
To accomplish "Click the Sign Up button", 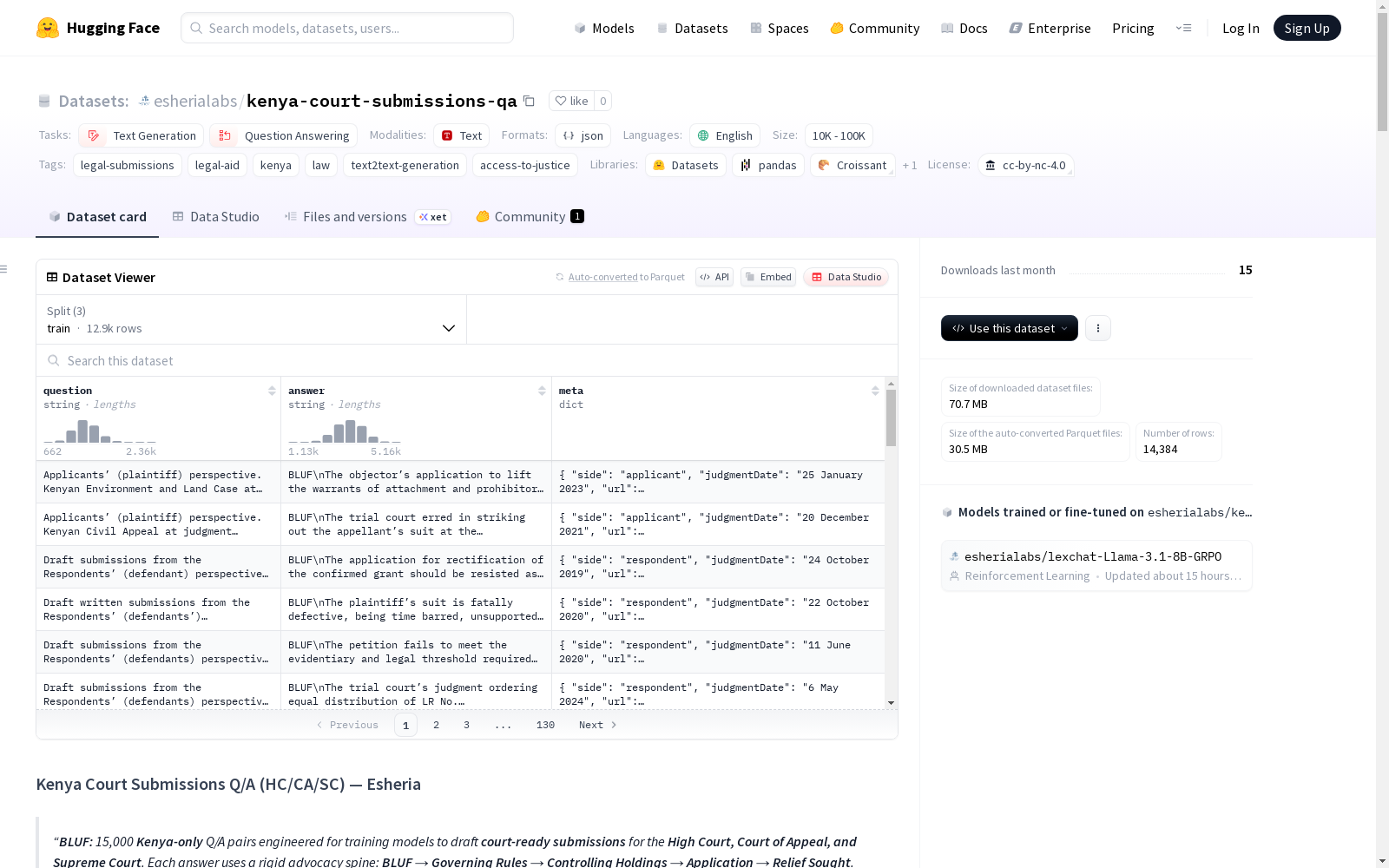I will point(1307,28).
